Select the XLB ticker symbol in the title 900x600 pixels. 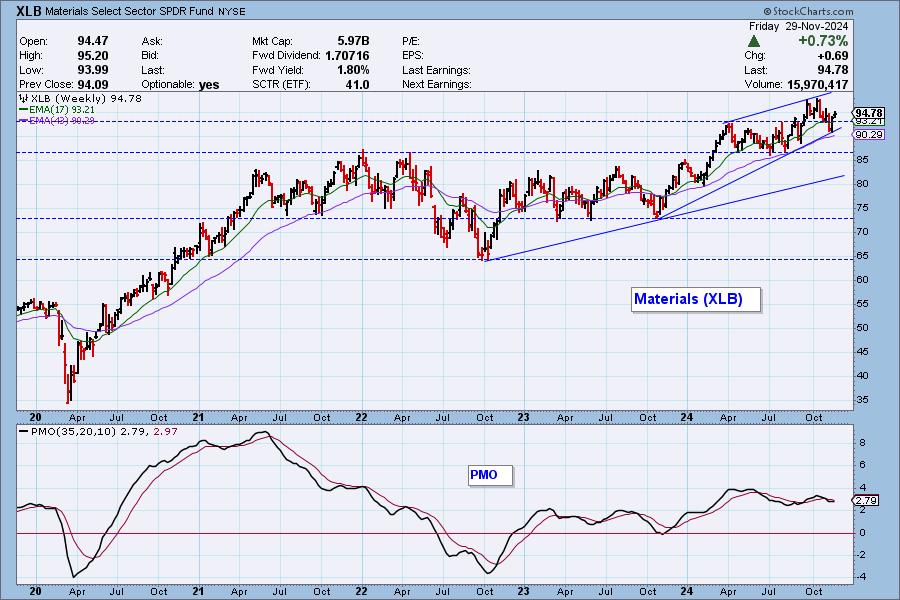point(29,11)
